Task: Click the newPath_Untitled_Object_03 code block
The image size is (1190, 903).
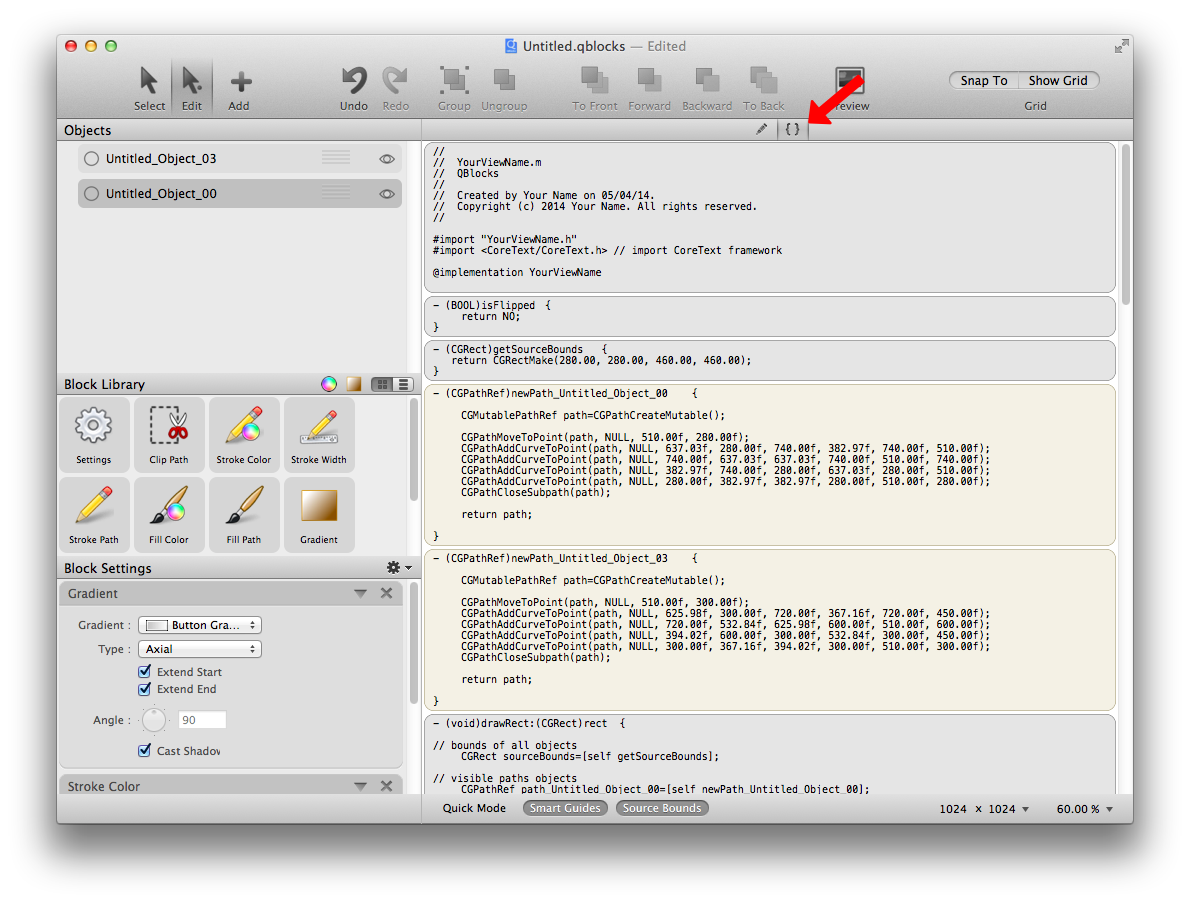Action: (770, 630)
